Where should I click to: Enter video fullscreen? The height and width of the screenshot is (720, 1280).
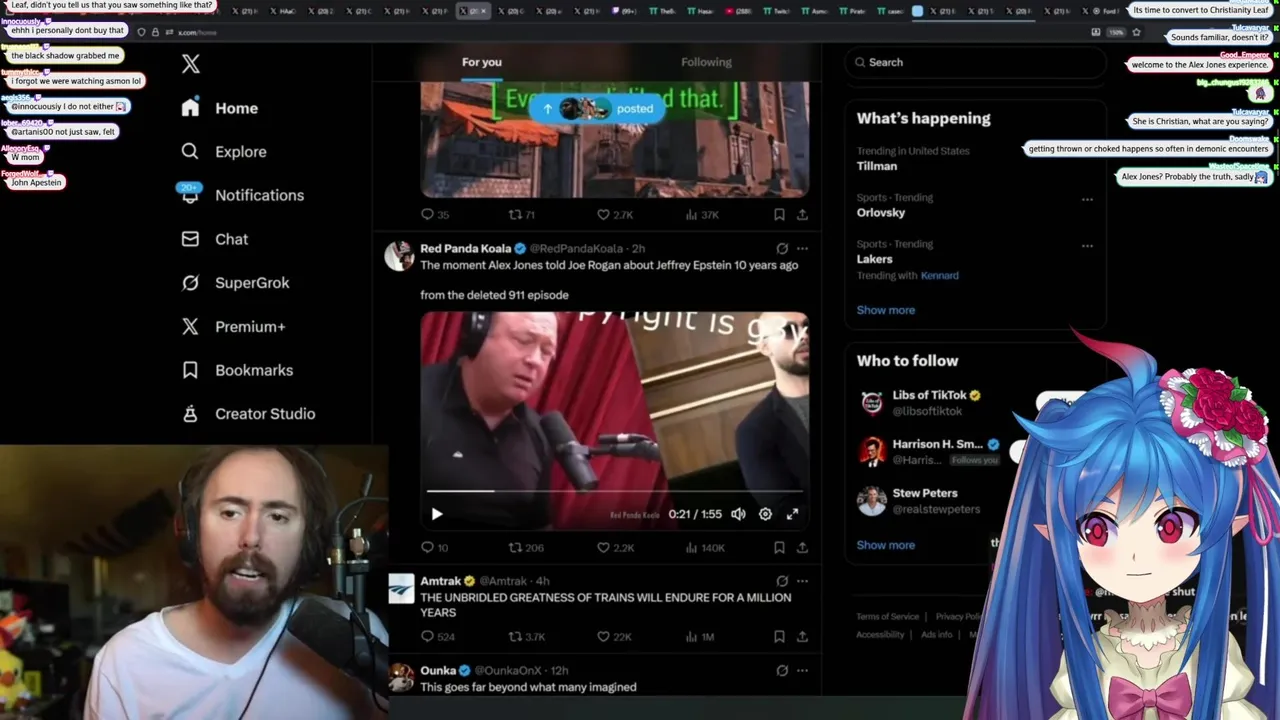pos(792,514)
